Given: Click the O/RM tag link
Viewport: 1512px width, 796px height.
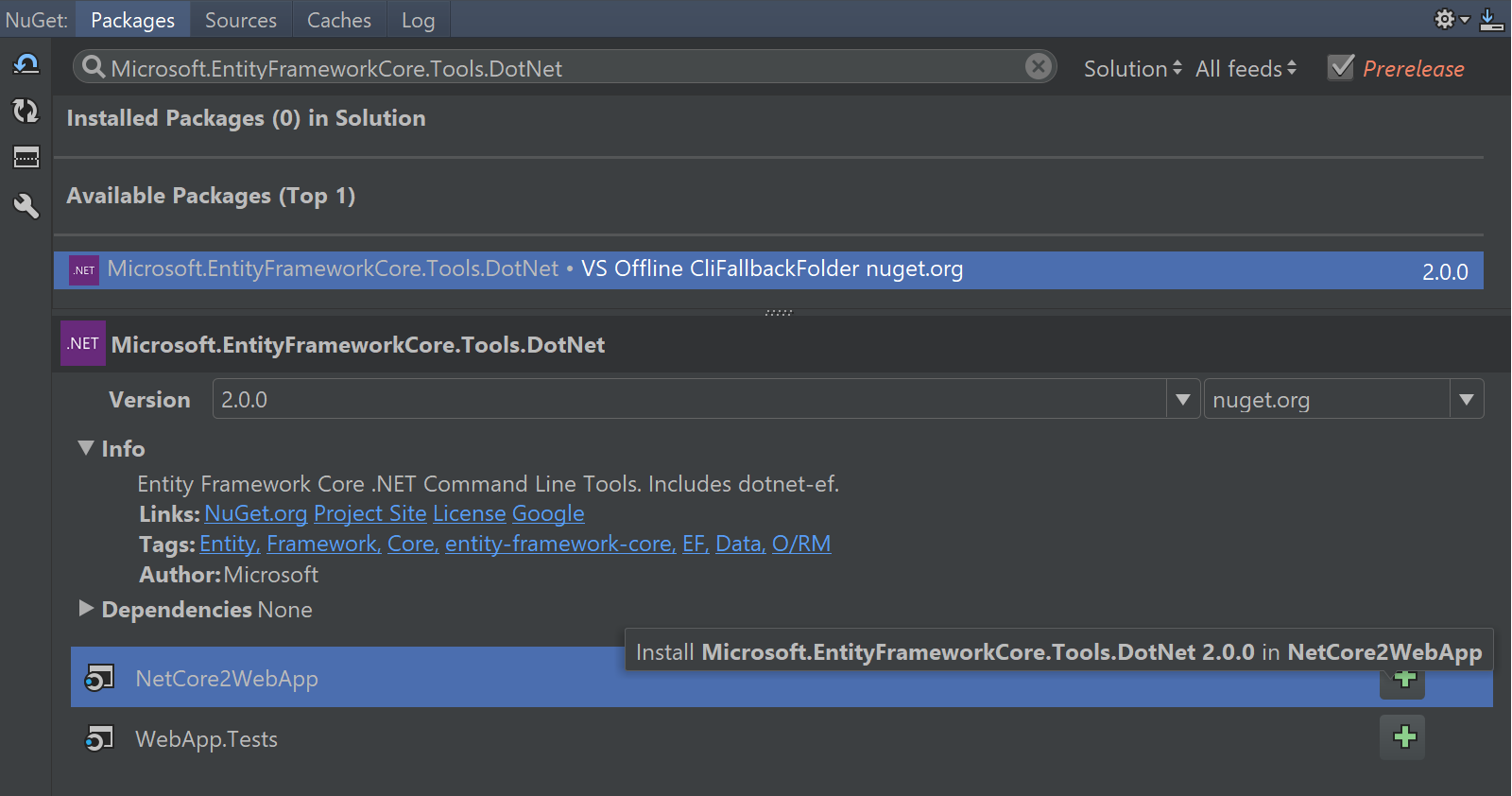Looking at the screenshot, I should (801, 544).
